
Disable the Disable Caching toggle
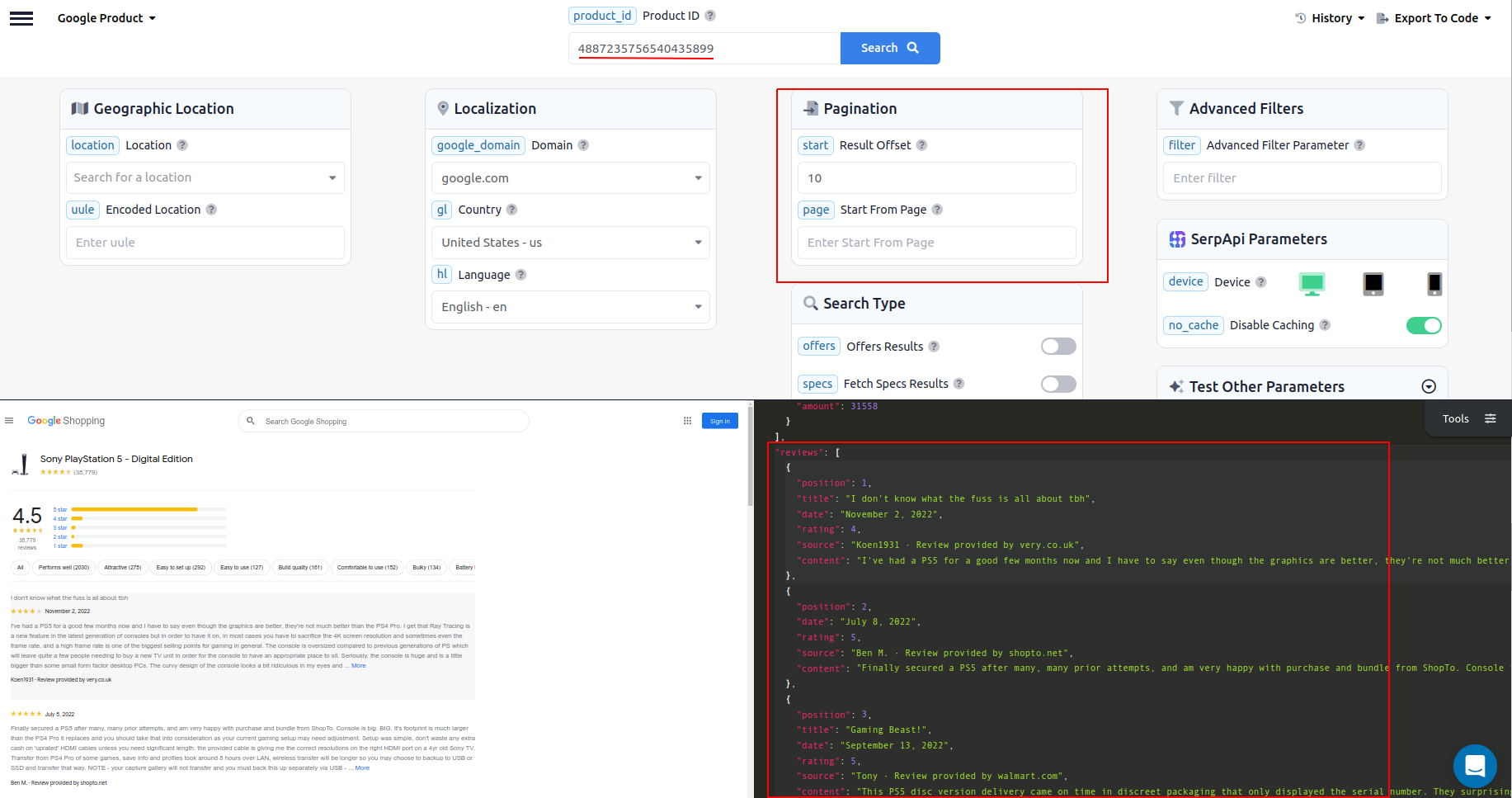click(1425, 325)
